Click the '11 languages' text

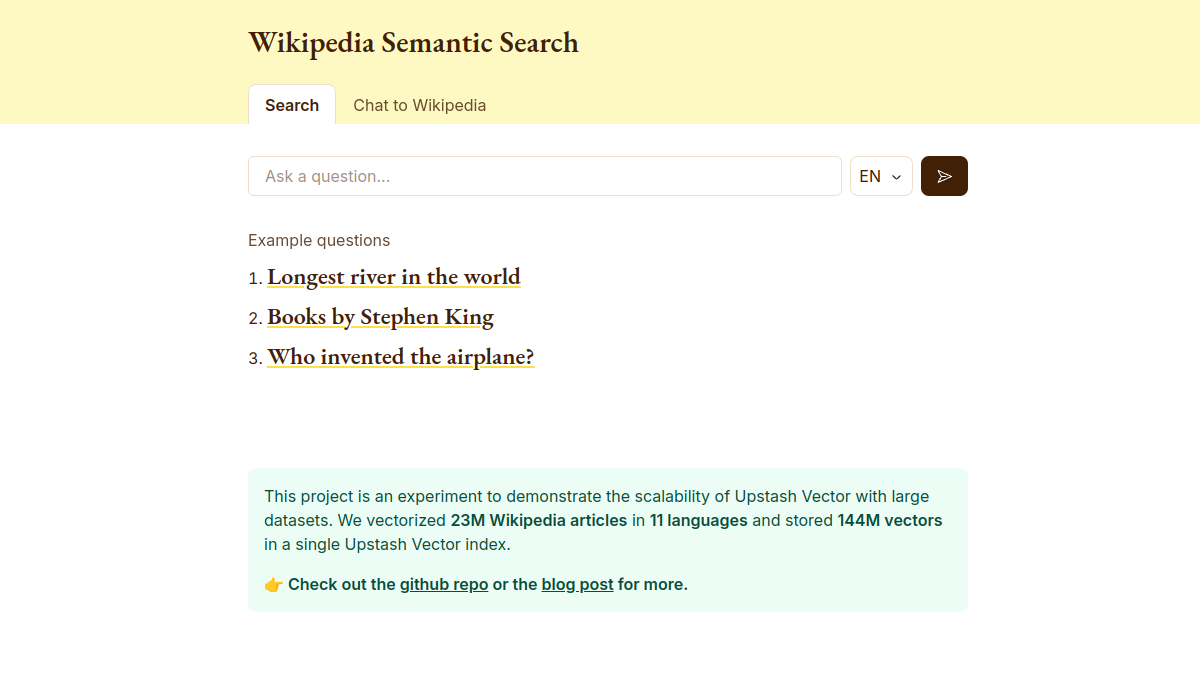699,520
